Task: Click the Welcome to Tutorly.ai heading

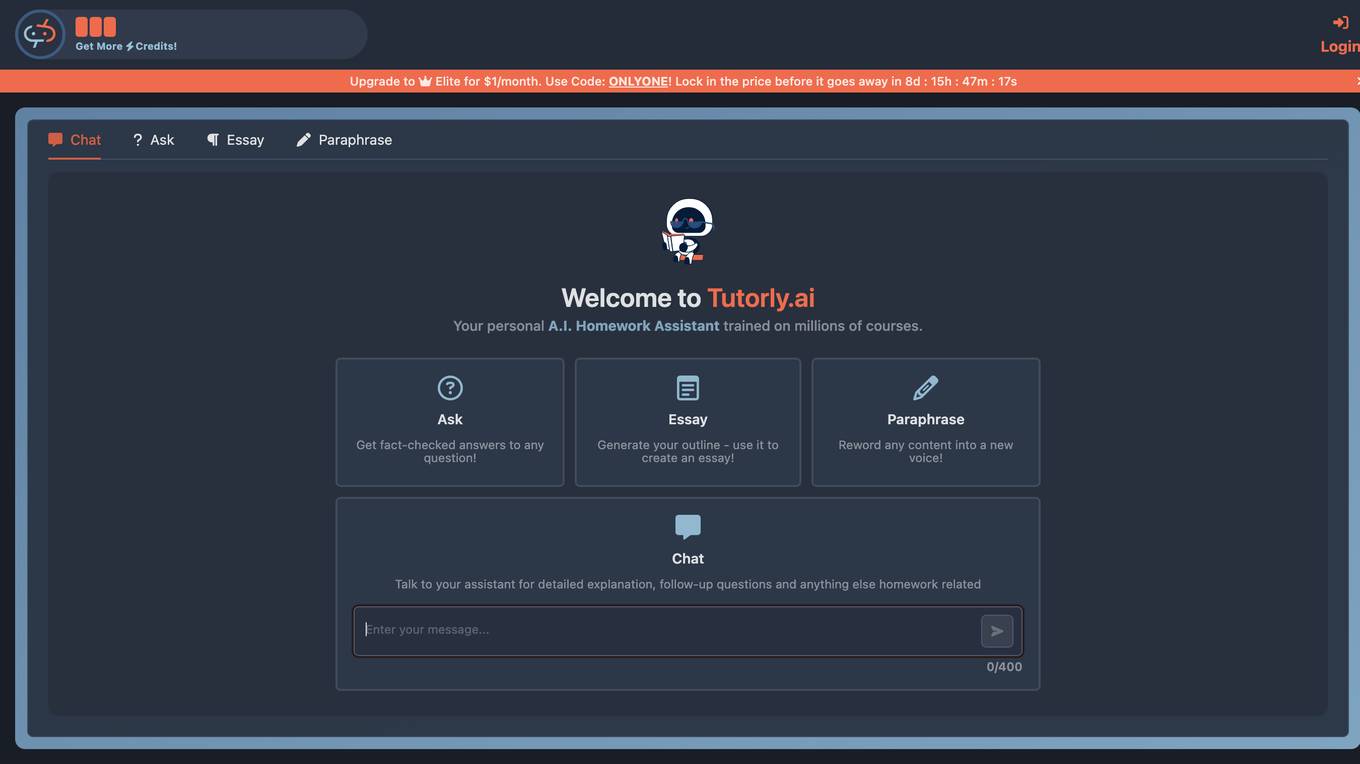Action: [688, 298]
